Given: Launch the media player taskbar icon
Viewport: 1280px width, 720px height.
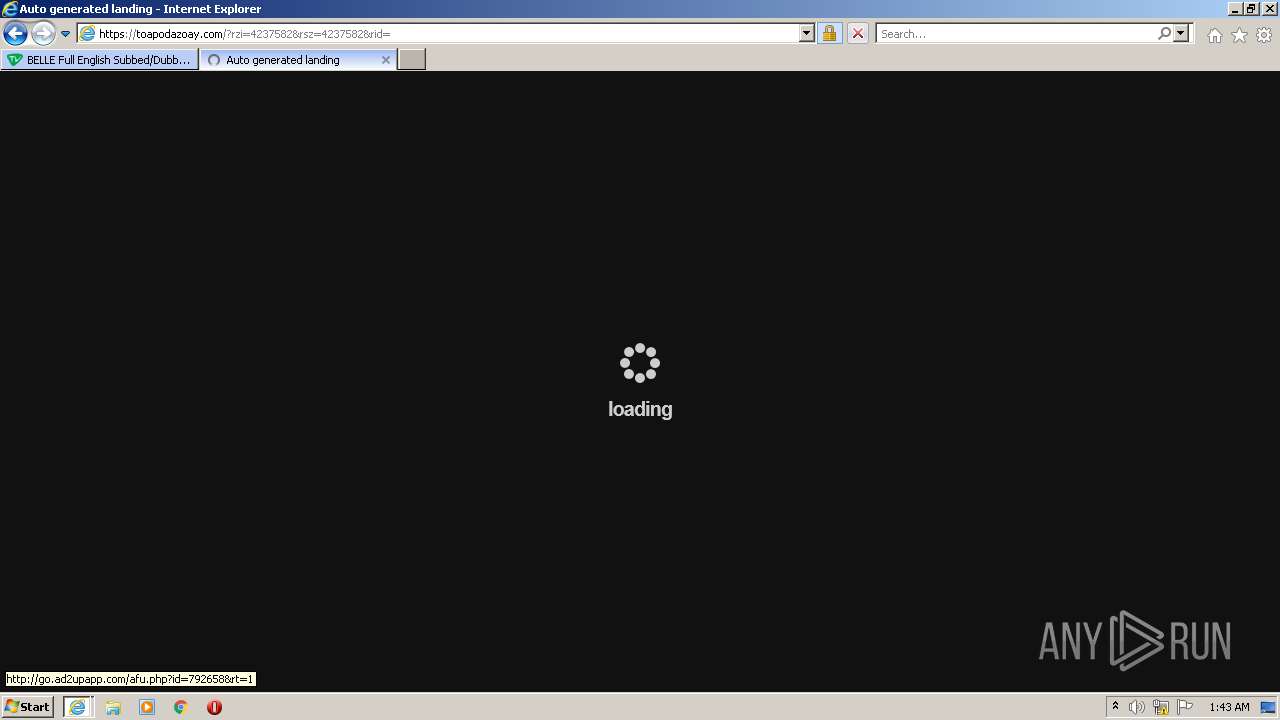Looking at the screenshot, I should (x=147, y=707).
